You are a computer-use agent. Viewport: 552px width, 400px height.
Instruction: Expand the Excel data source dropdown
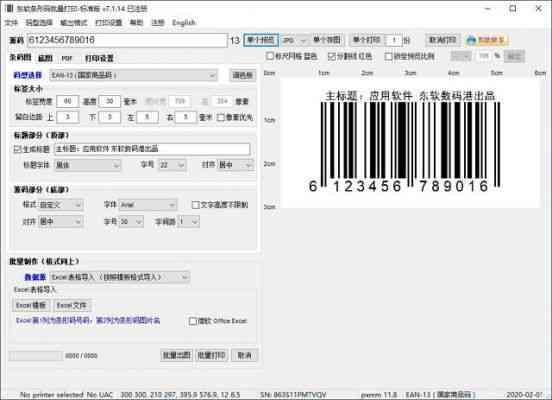pos(120,277)
